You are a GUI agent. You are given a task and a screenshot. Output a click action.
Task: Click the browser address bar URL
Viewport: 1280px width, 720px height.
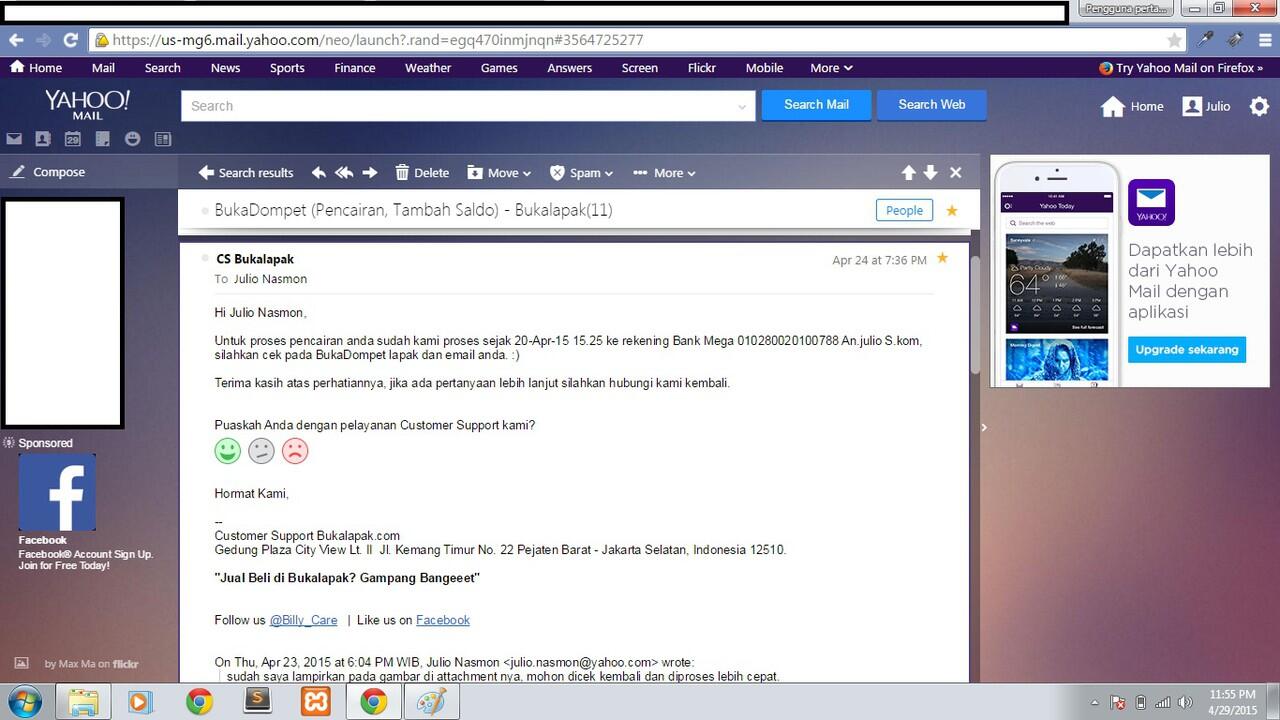pos(378,40)
